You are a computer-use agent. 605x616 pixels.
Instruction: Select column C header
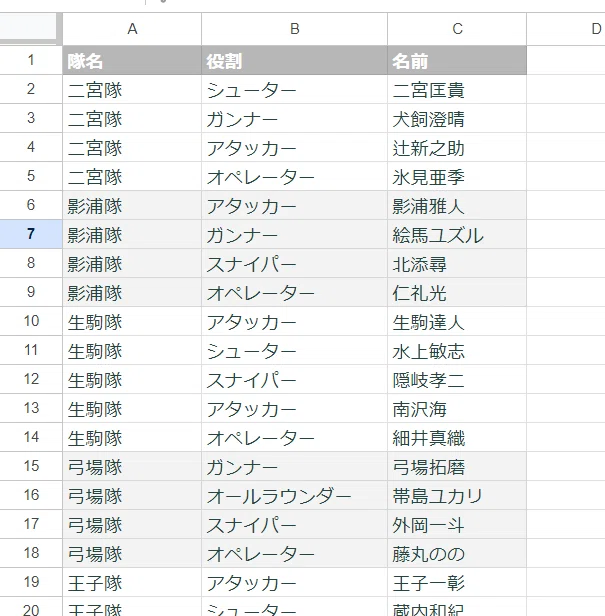tap(457, 29)
